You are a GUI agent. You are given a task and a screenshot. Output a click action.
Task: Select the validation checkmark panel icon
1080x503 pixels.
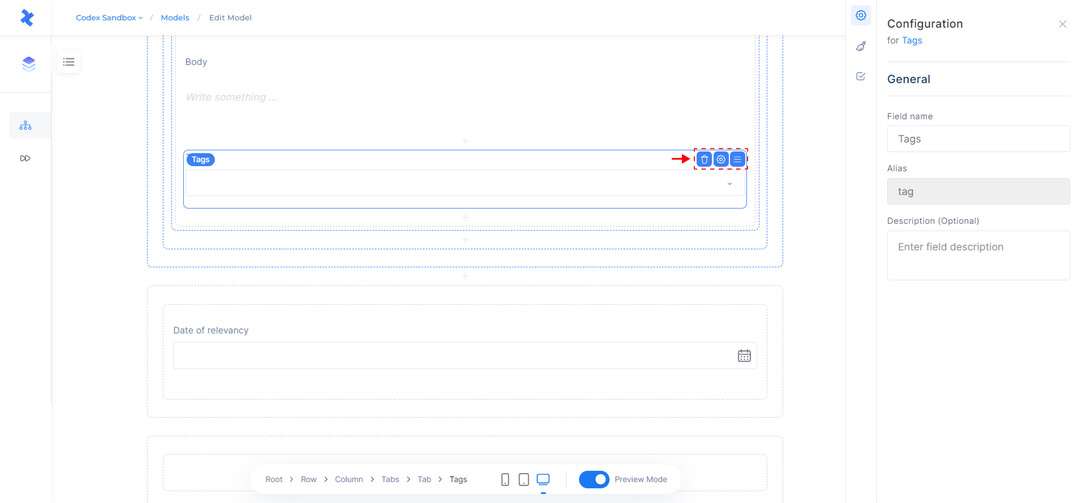(860, 76)
